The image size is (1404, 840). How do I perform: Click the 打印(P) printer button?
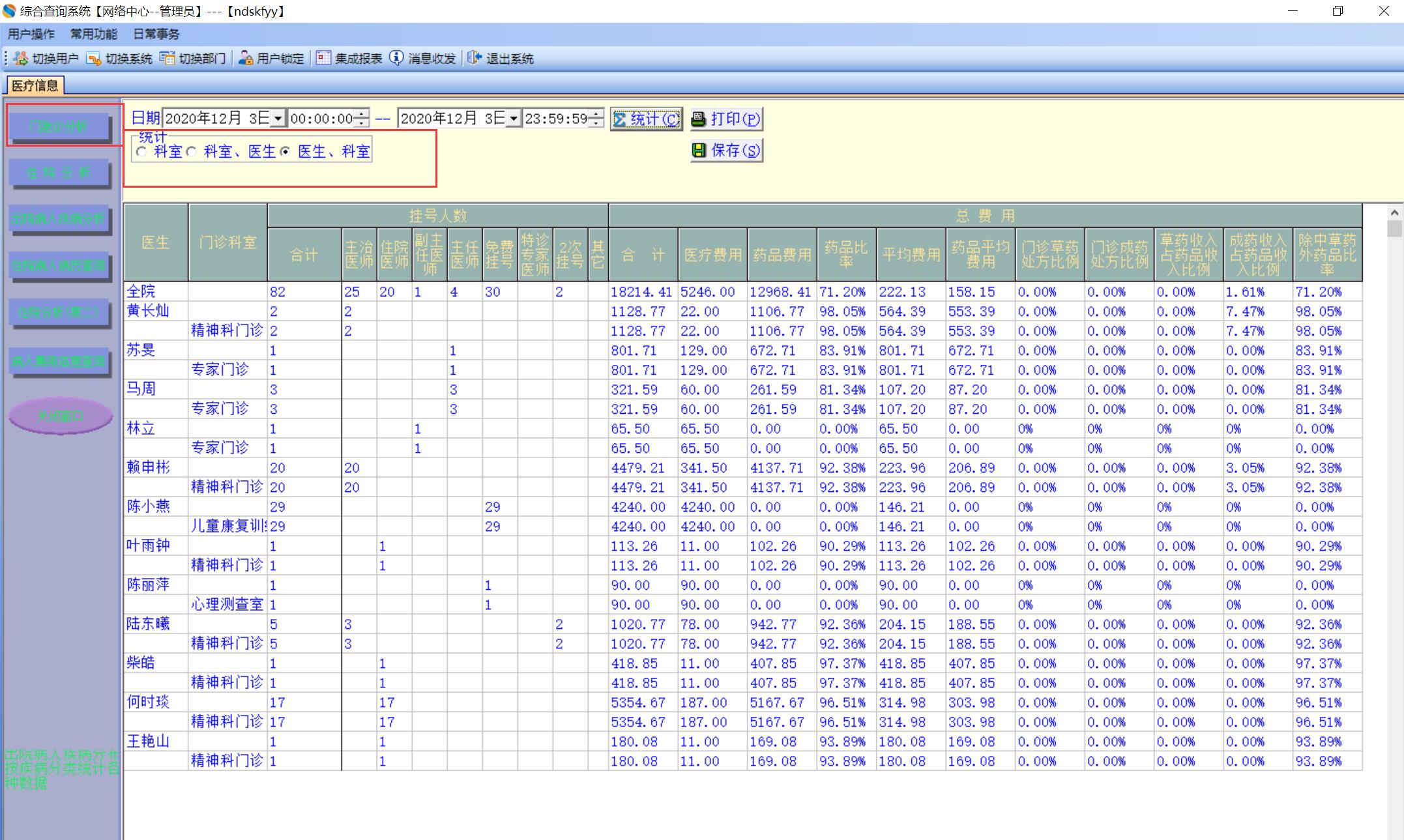coord(726,119)
